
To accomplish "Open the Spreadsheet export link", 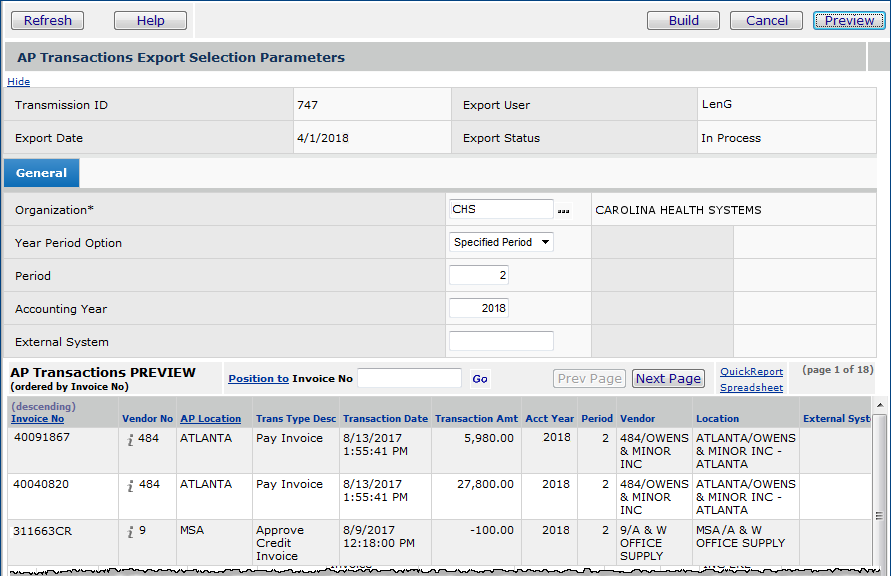I will pyautogui.click(x=751, y=387).
